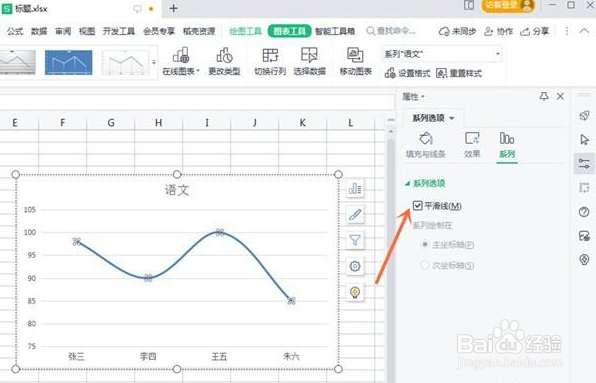The height and width of the screenshot is (383, 596).
Task: Click the location pin icon in sidebar
Action: (584, 260)
